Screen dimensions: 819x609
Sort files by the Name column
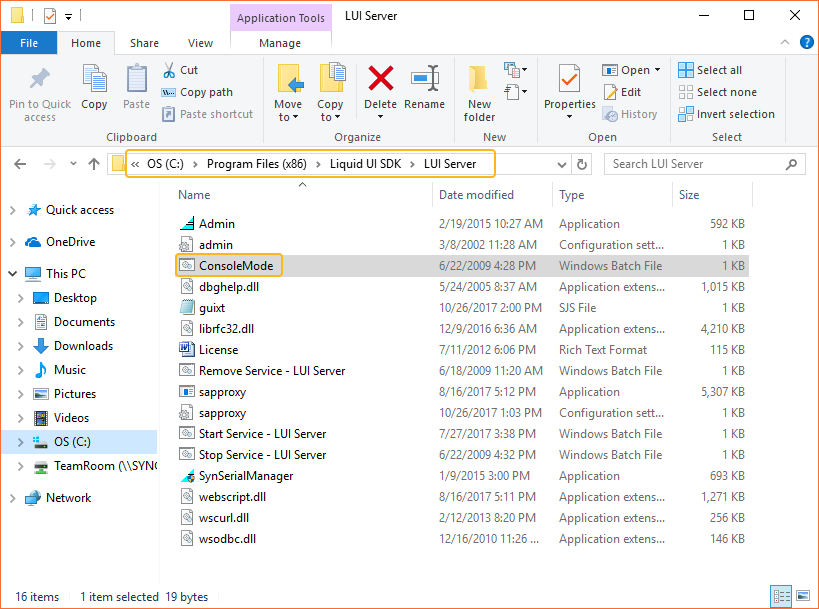194,195
